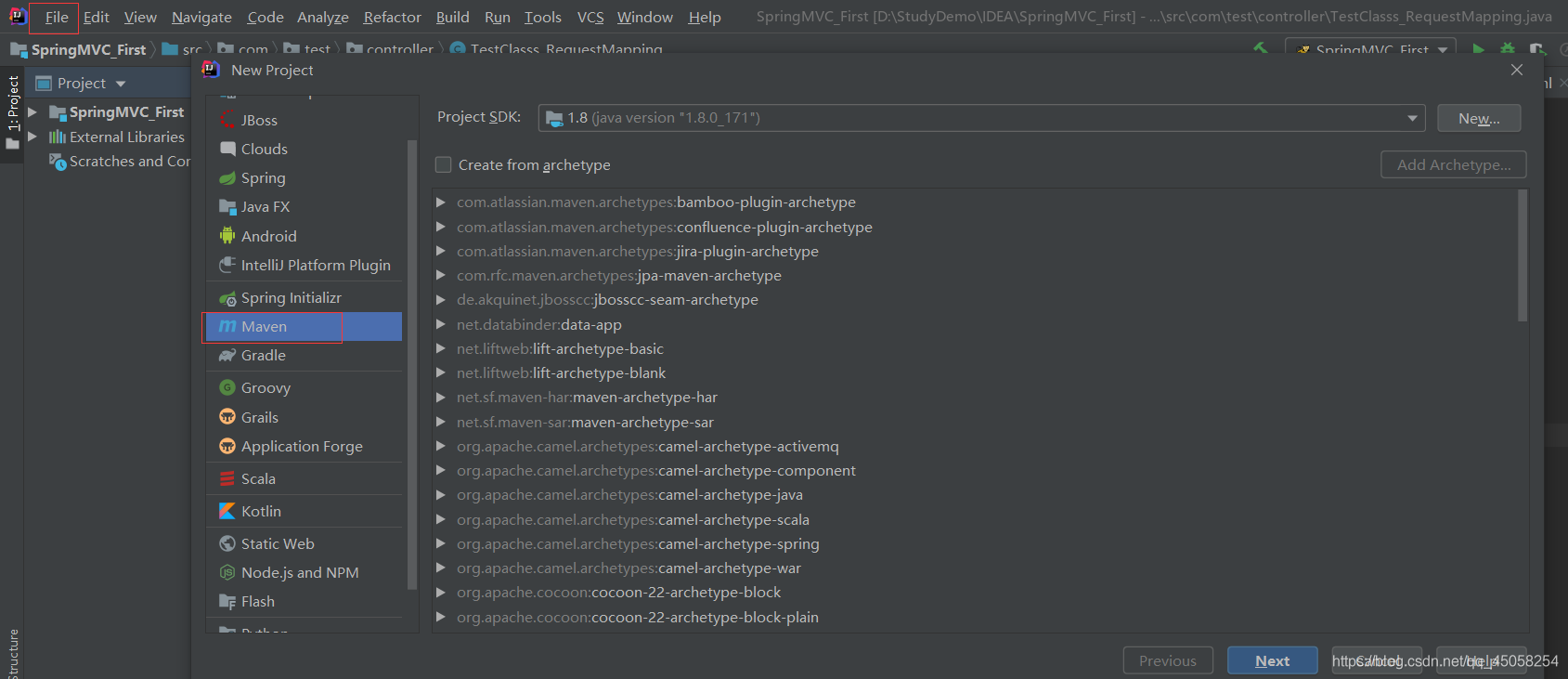Choose the Static Web globe icon

coord(227,543)
